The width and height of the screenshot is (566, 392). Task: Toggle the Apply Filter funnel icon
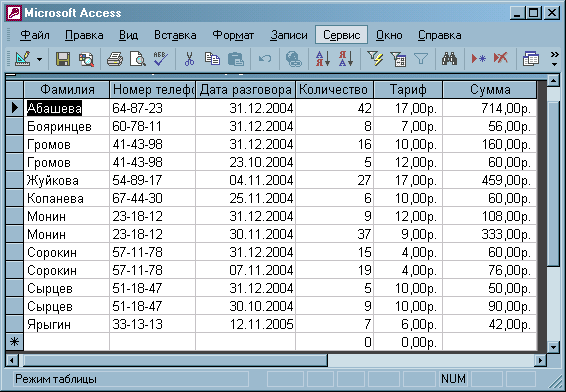(x=421, y=58)
